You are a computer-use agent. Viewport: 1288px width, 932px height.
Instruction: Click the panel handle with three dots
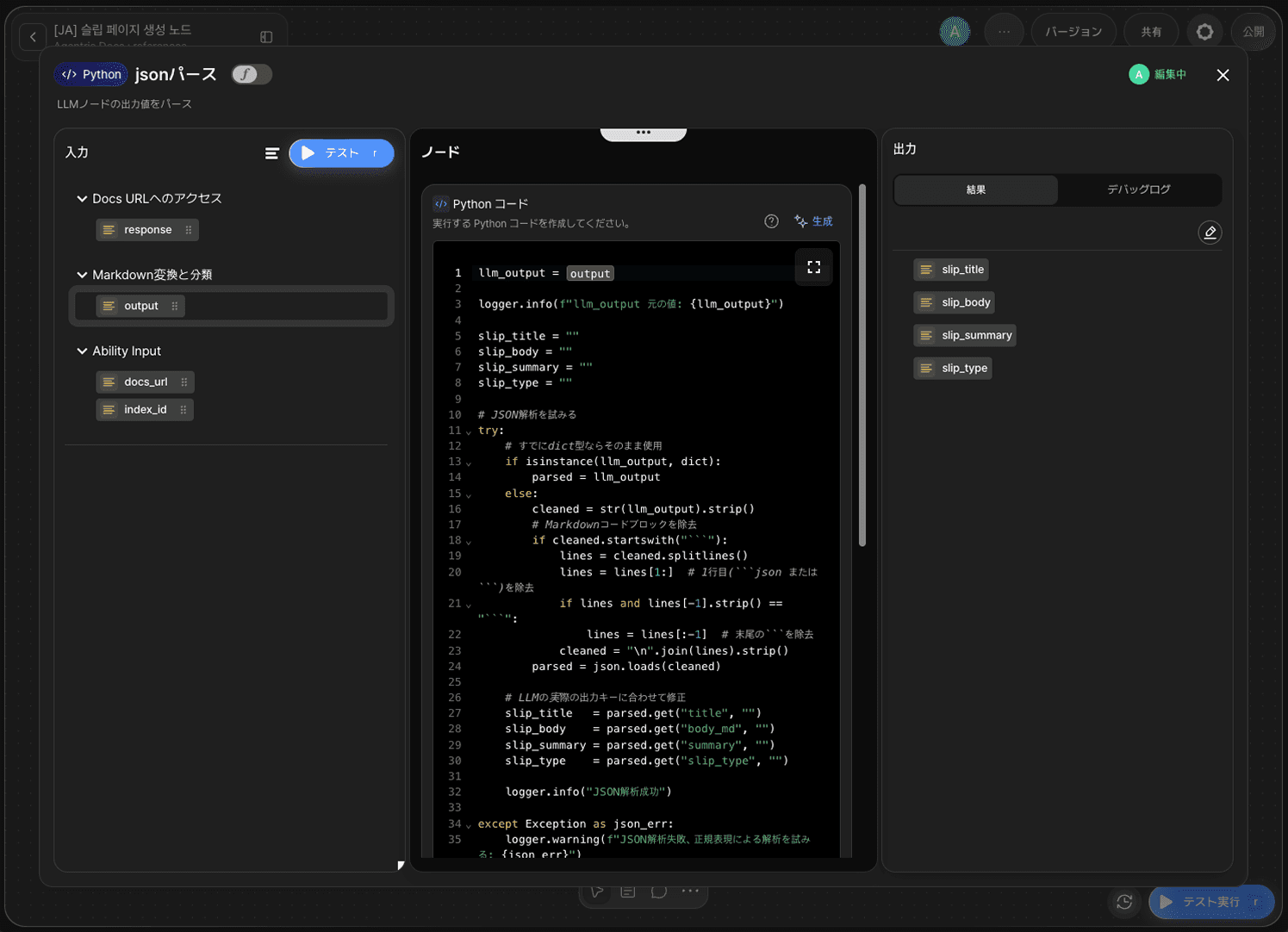[x=644, y=133]
